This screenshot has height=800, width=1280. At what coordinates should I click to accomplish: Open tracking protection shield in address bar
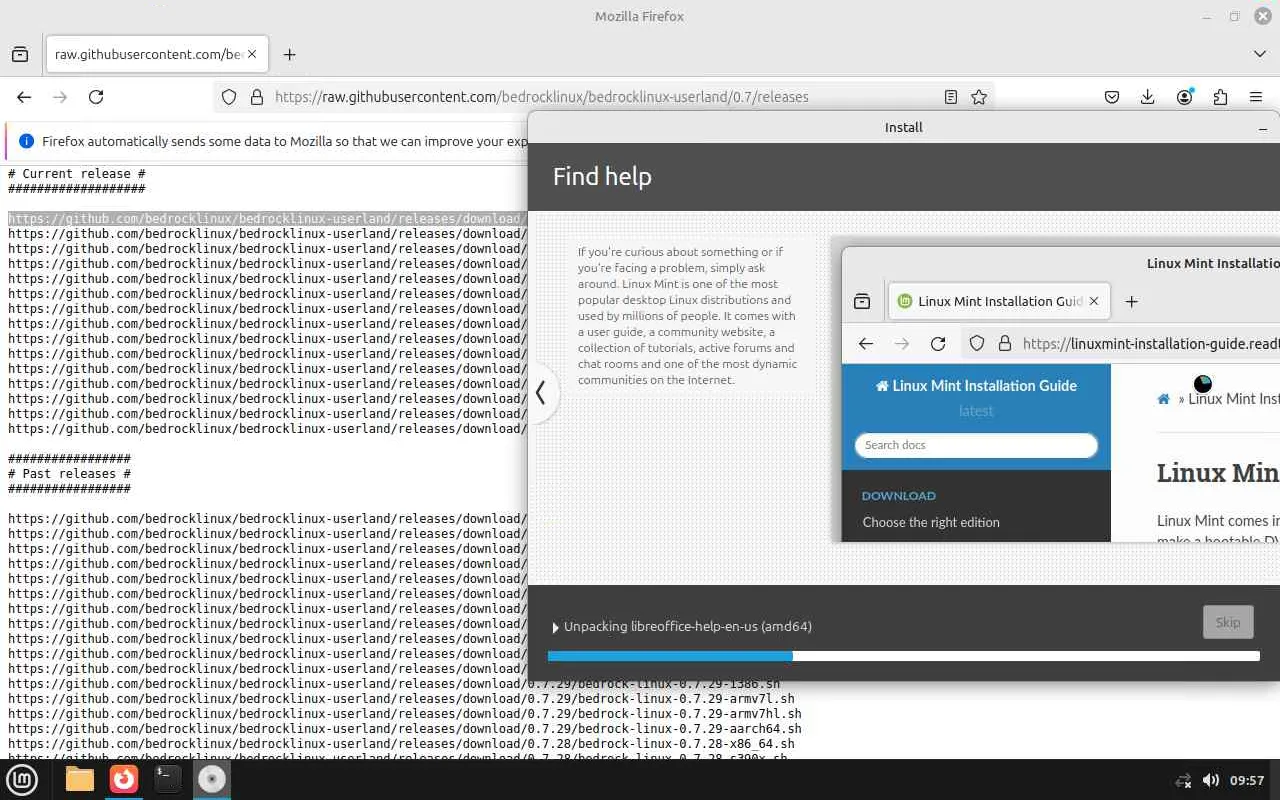[229, 97]
